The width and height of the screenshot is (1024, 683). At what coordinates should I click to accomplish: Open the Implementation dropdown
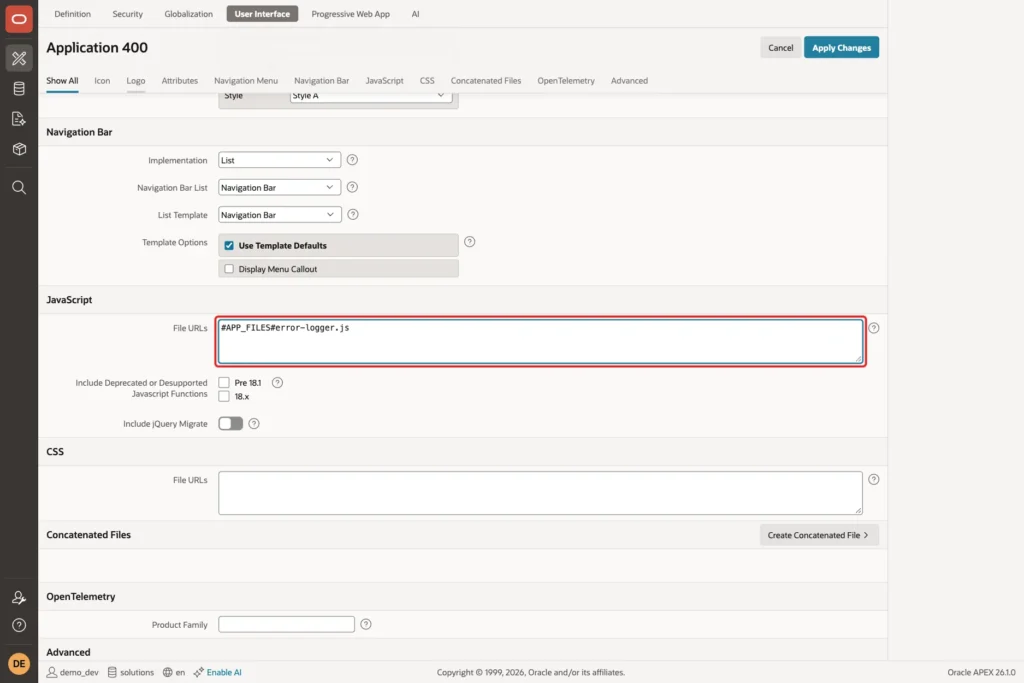coord(280,160)
